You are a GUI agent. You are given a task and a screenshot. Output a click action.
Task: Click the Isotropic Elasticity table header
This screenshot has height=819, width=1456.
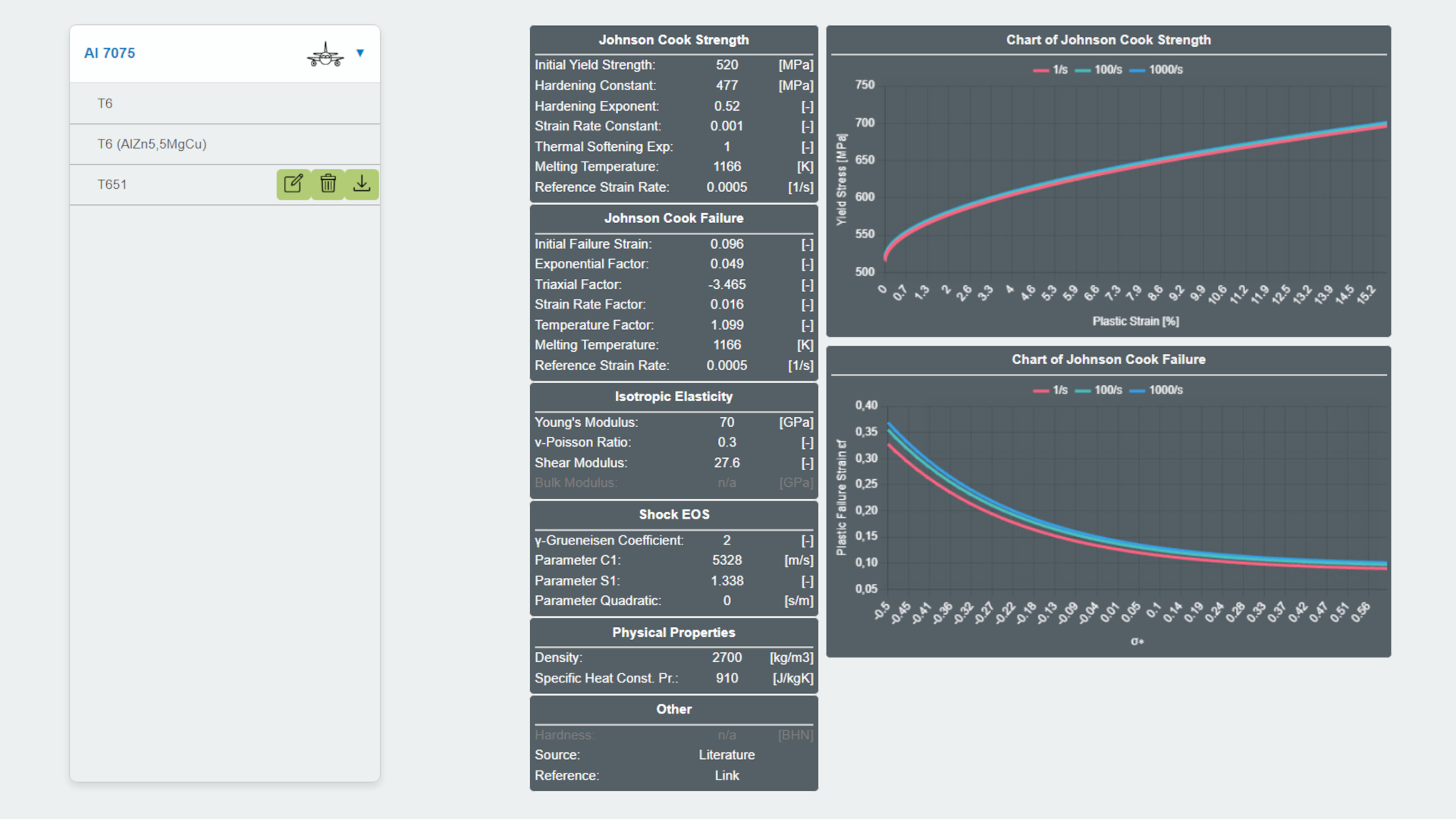(x=673, y=397)
